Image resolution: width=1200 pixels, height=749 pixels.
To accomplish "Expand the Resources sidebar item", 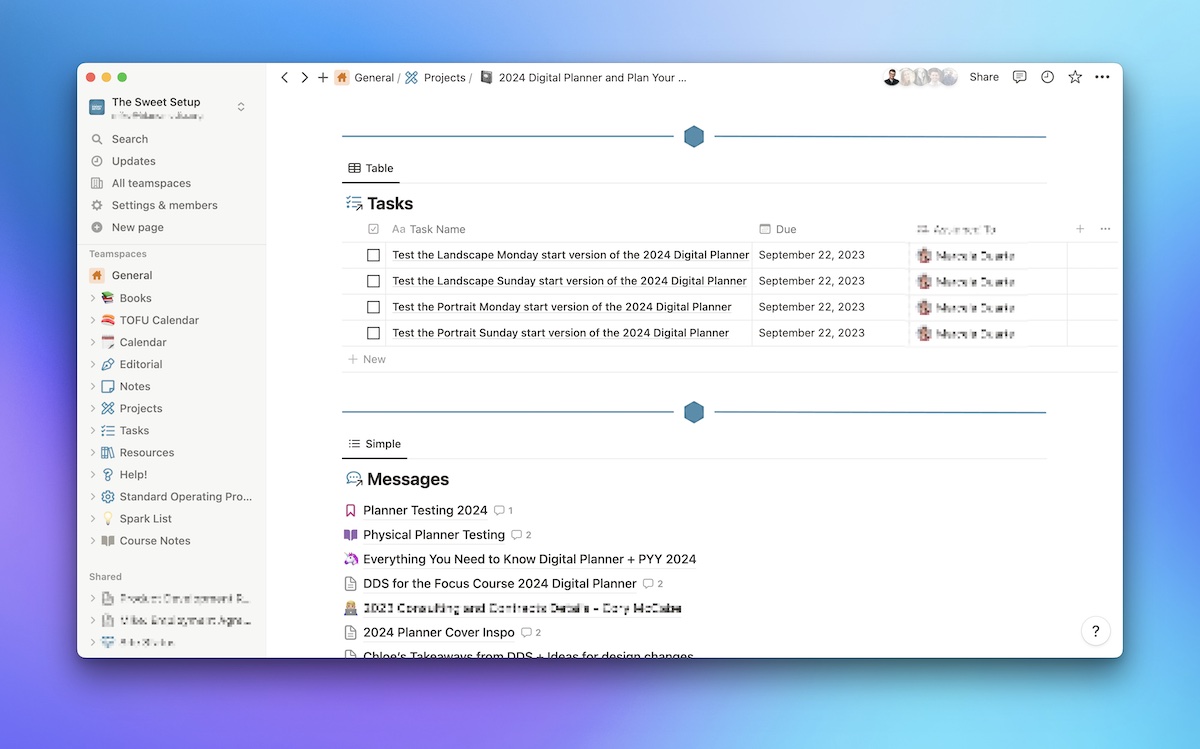I will point(93,452).
